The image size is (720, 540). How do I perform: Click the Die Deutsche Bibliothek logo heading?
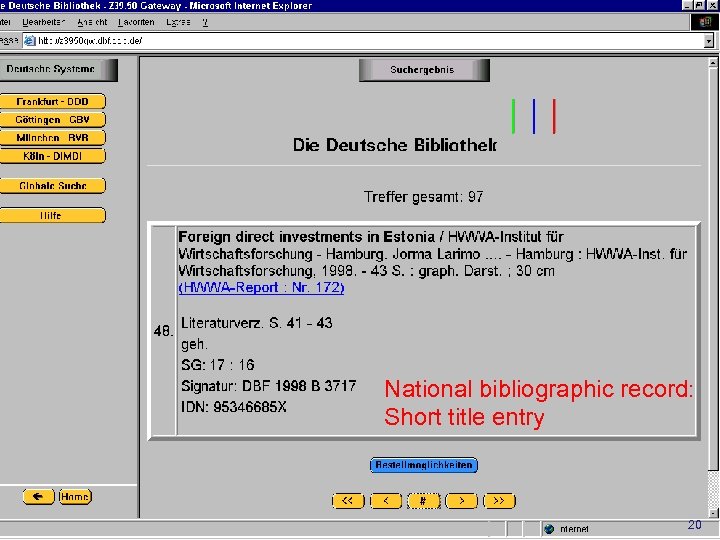click(395, 145)
